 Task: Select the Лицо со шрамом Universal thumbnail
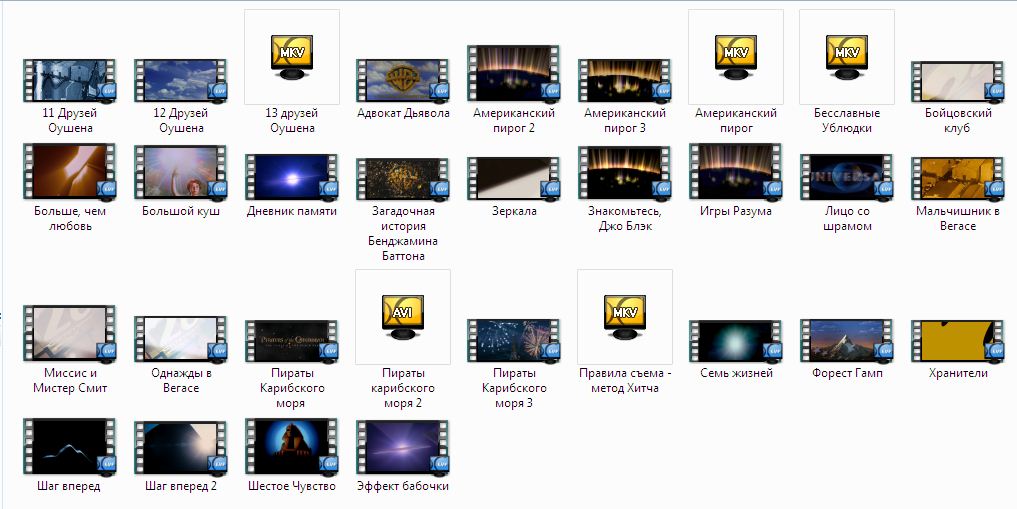pyautogui.click(x=846, y=176)
